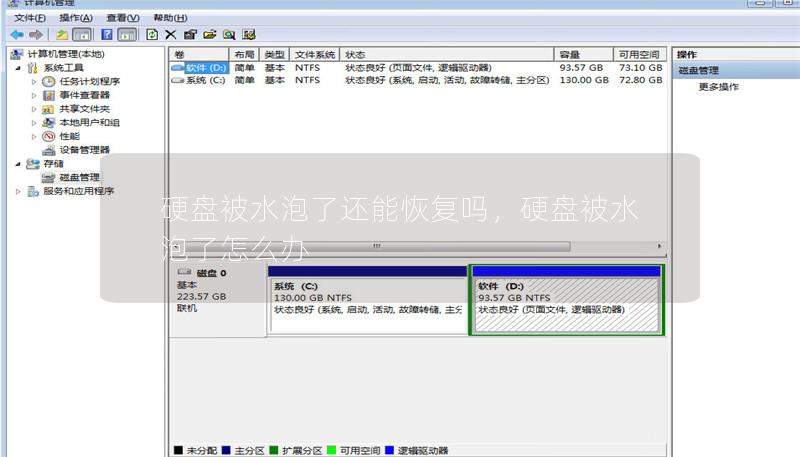800x457 pixels.
Task: Collapse the 存储 tree node
Action: [18, 164]
